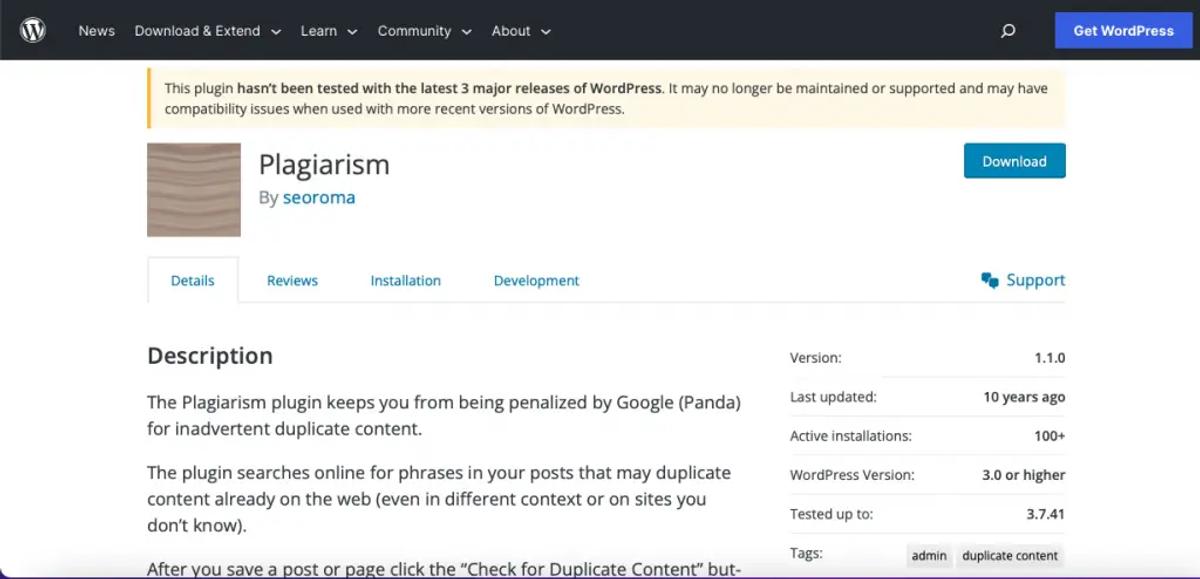Image resolution: width=1200 pixels, height=579 pixels.
Task: Click the 'Tested up to:' label
Action: (x=831, y=514)
